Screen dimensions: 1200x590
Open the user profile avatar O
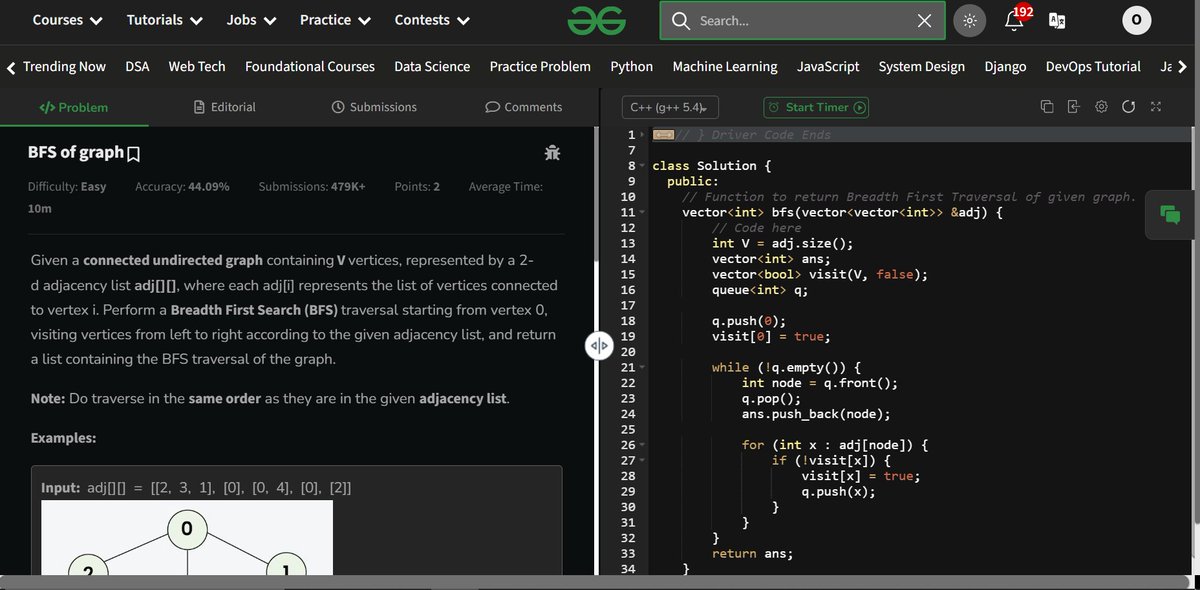point(1135,20)
